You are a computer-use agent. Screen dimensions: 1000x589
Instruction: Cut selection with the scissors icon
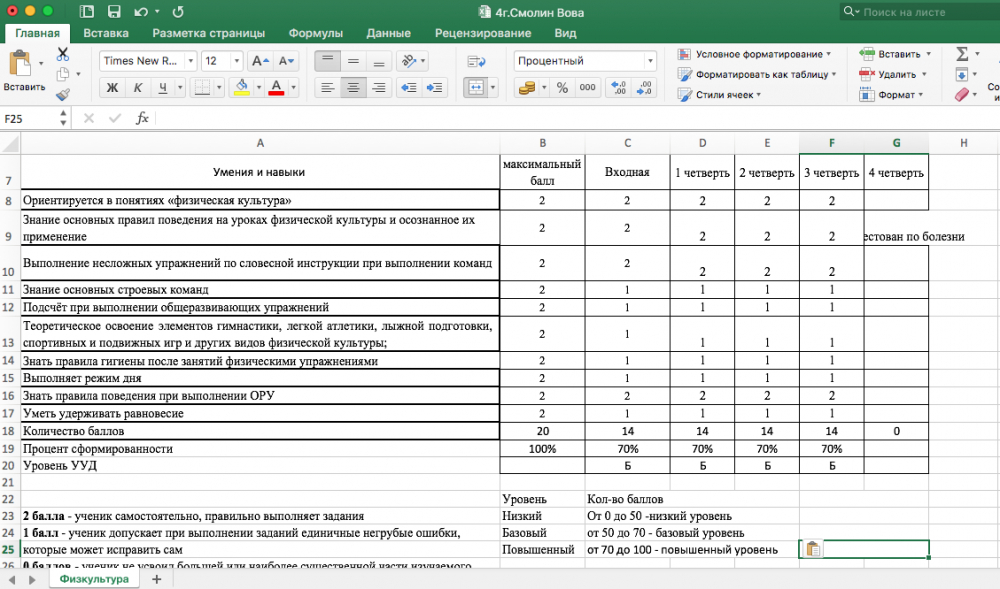pos(62,54)
